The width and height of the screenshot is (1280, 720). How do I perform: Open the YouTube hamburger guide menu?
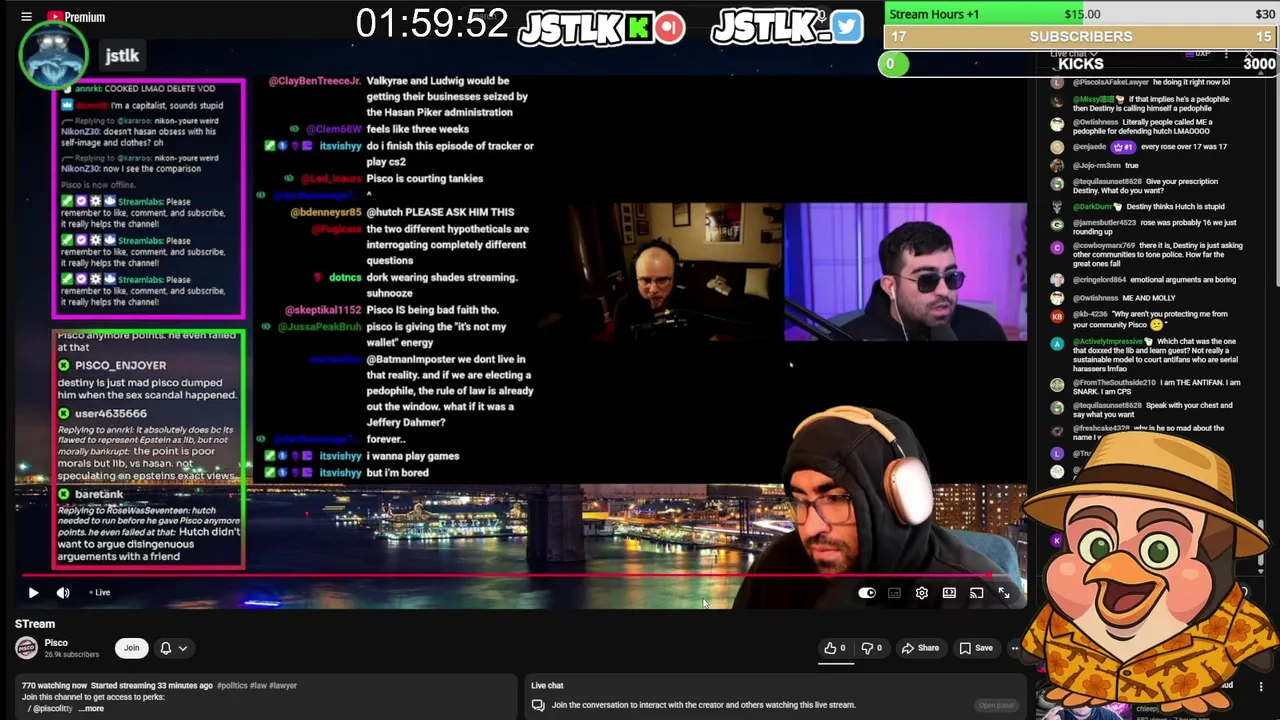pyautogui.click(x=26, y=17)
